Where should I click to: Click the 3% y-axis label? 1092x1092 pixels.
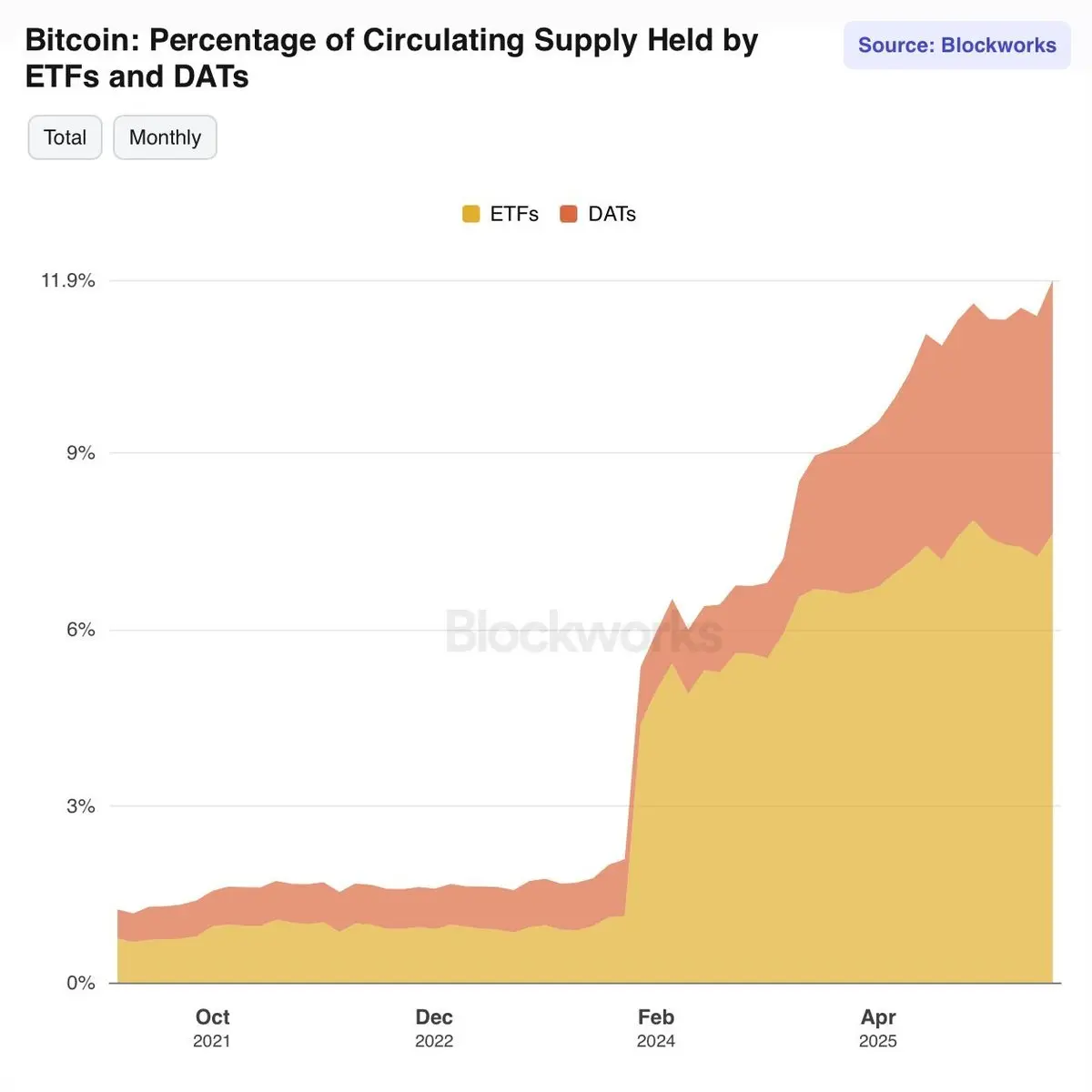(80, 806)
